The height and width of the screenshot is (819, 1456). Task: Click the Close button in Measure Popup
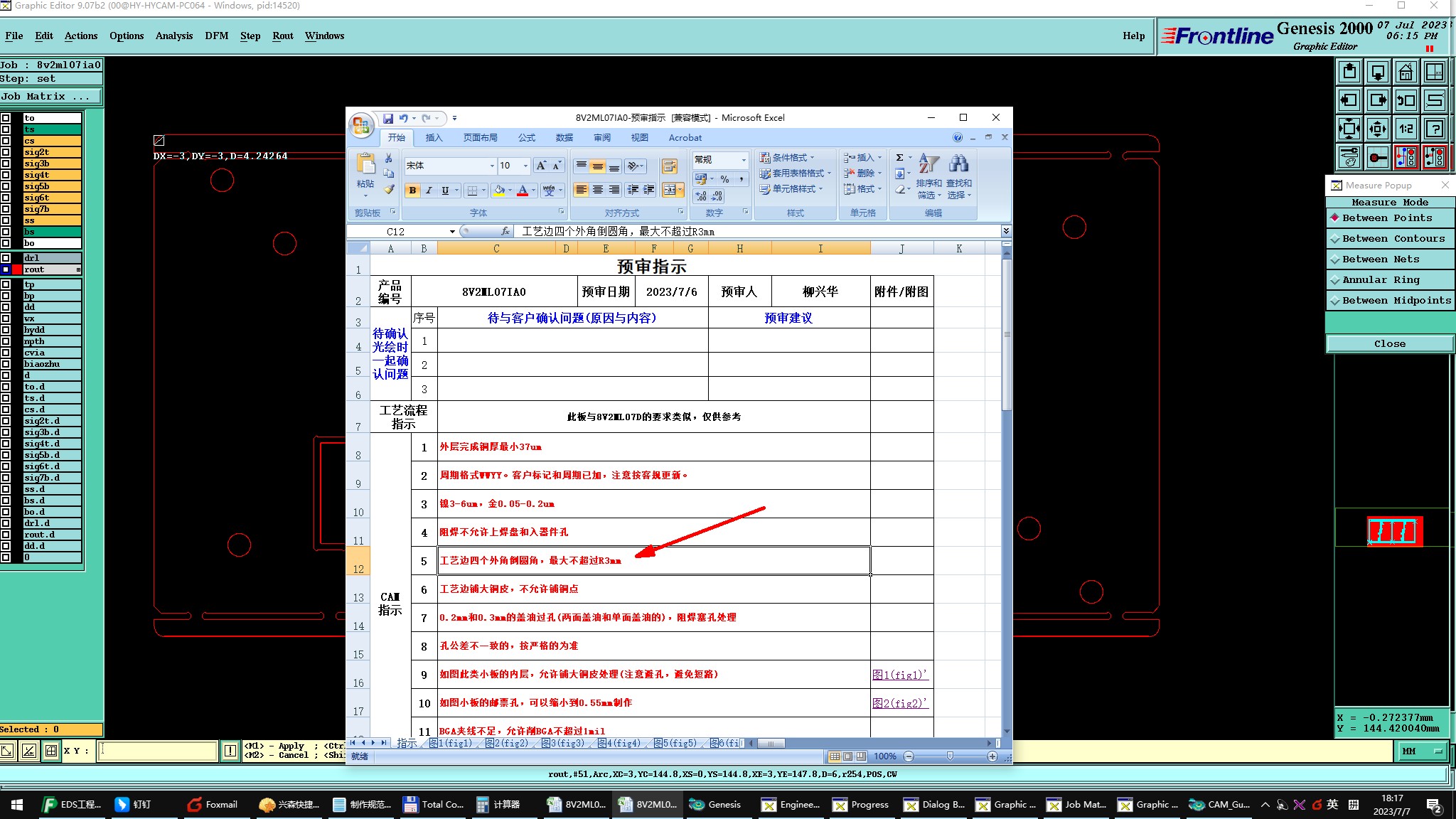pyautogui.click(x=1389, y=344)
